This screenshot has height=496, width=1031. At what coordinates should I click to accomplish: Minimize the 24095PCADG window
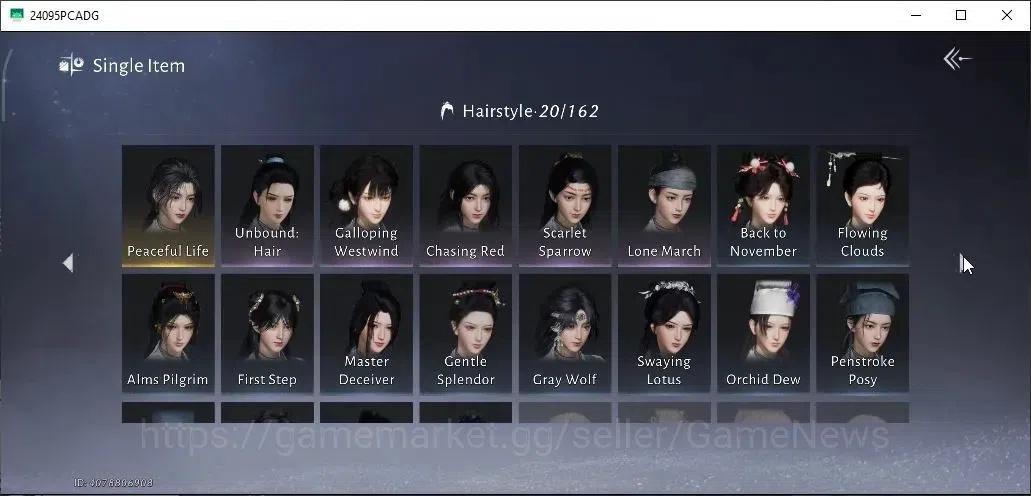915,15
